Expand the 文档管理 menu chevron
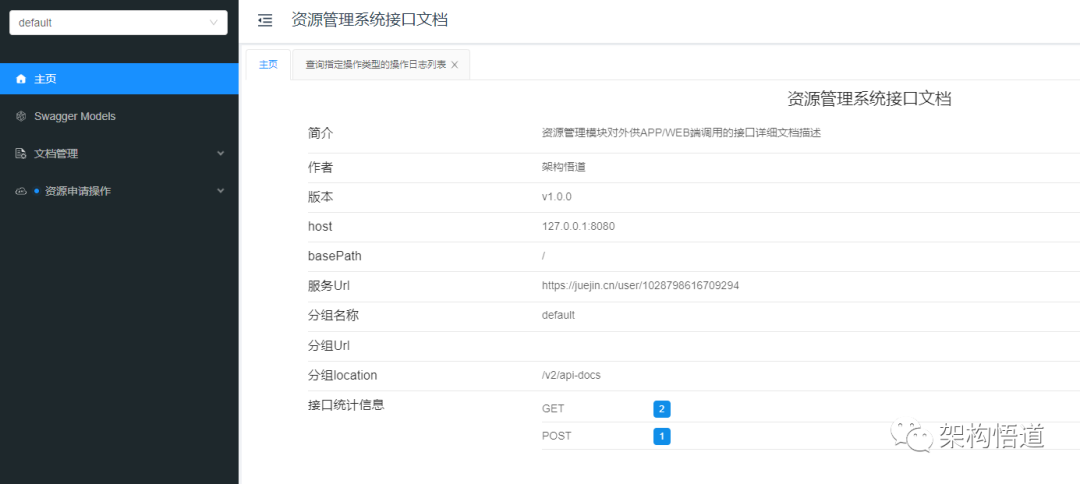 (x=220, y=154)
